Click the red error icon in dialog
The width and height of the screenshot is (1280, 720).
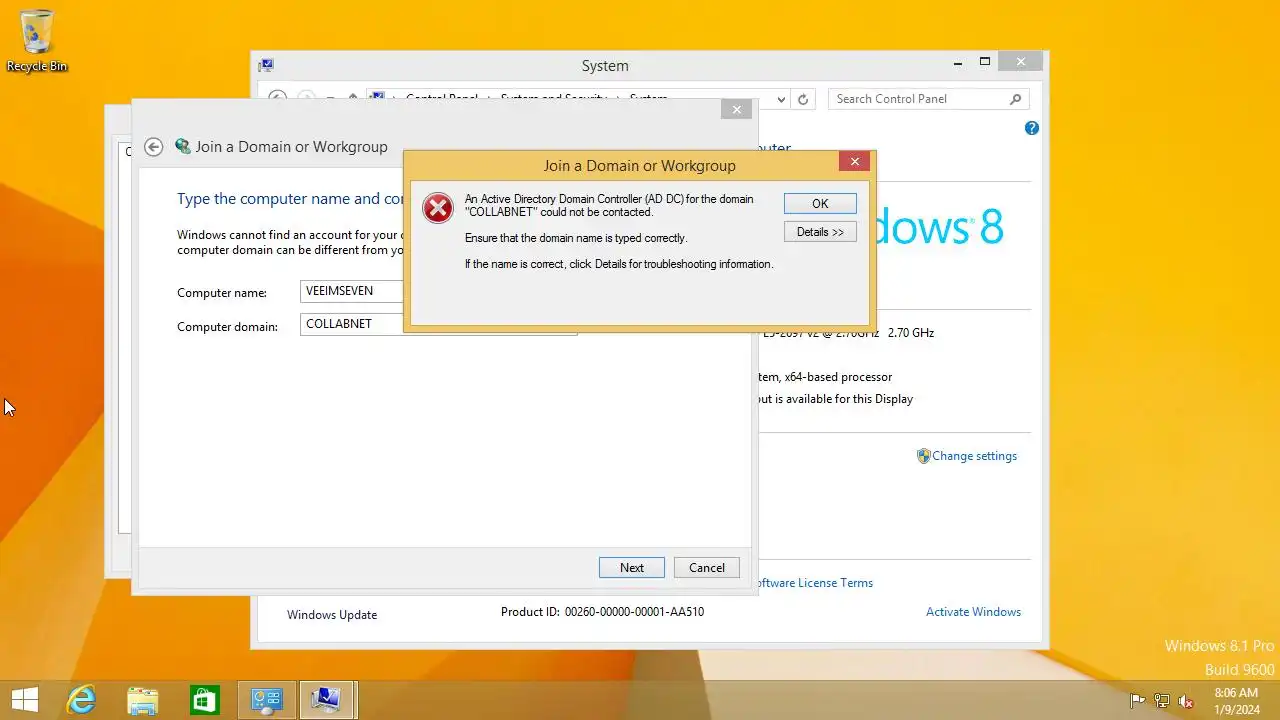(438, 207)
